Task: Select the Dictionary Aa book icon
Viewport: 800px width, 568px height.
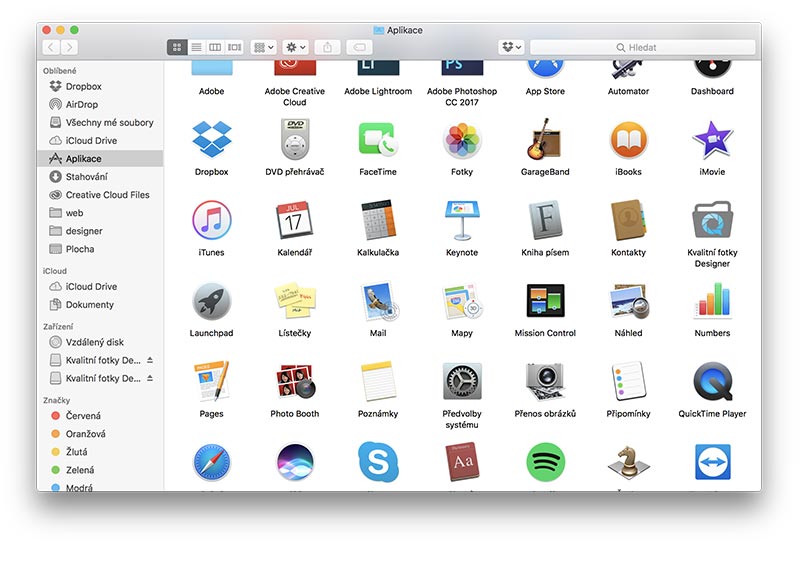Action: (x=462, y=462)
